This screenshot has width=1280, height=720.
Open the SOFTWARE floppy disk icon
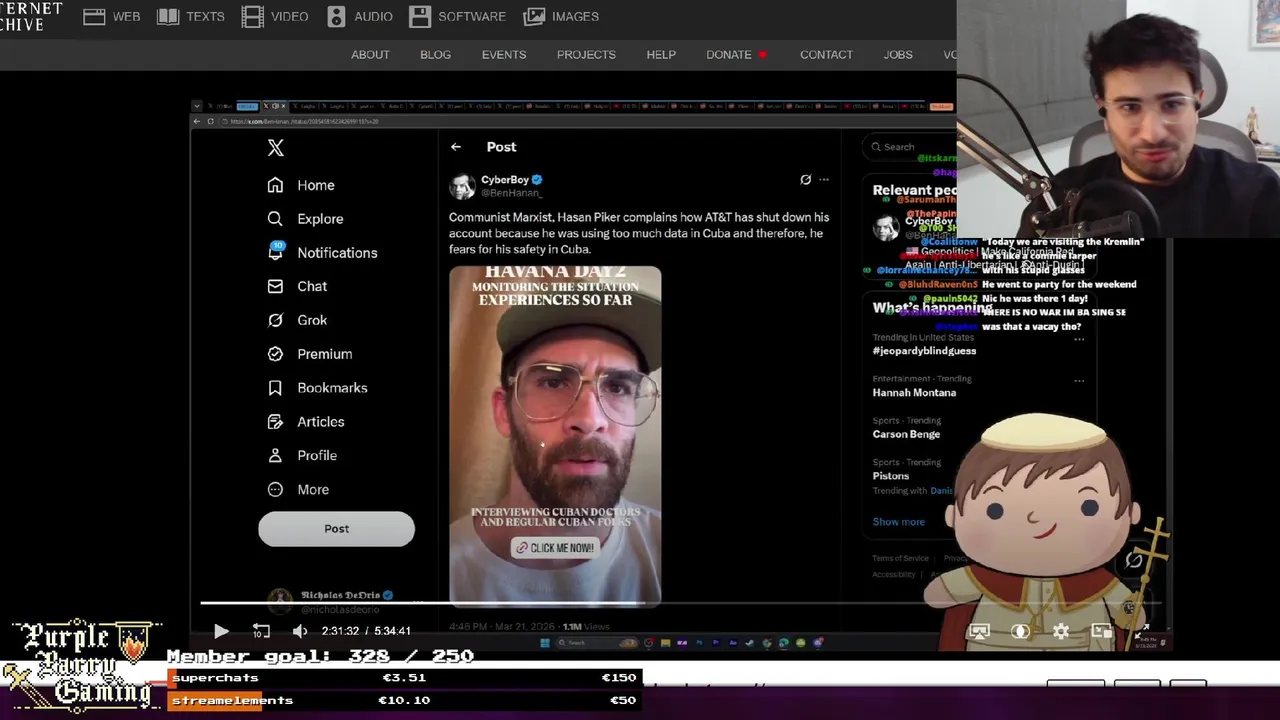420,16
